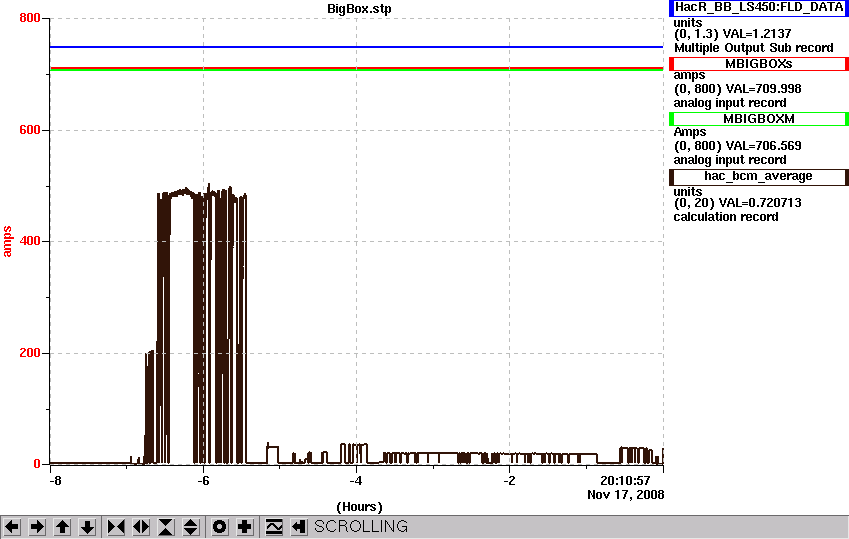Click the 800 y-axis tick label

coord(30,18)
